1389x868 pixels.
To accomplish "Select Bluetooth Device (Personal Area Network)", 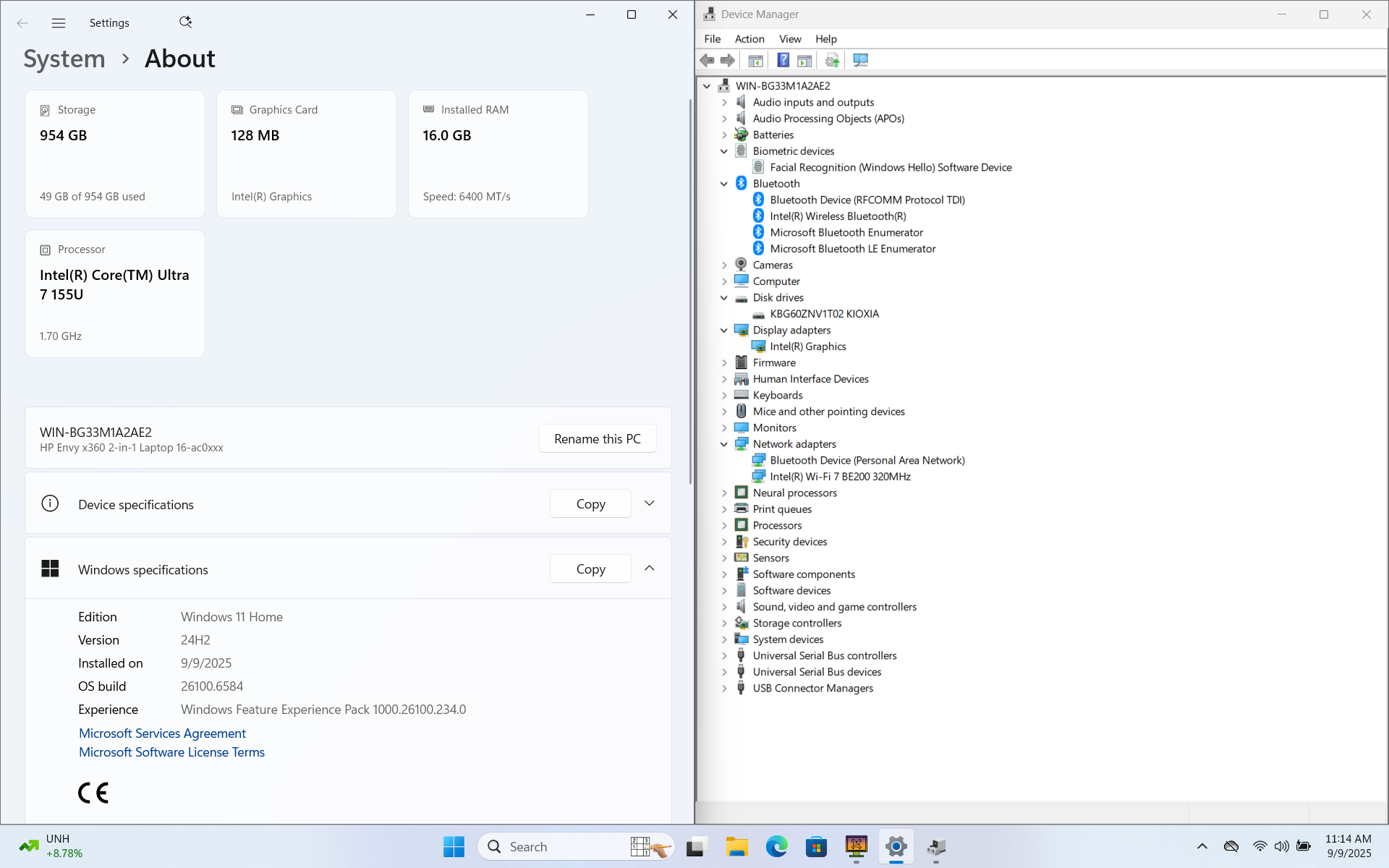I will click(x=867, y=460).
